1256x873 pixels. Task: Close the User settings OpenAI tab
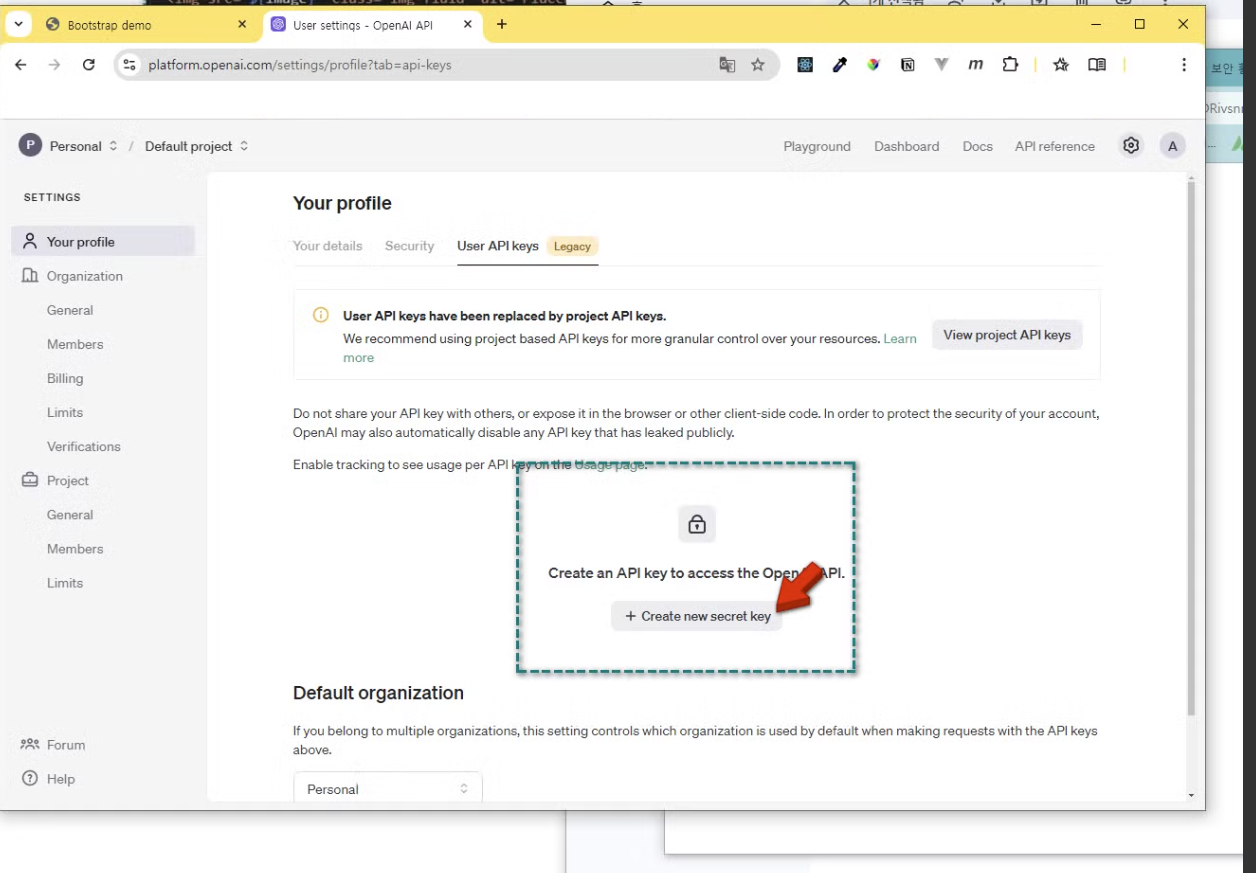467,24
